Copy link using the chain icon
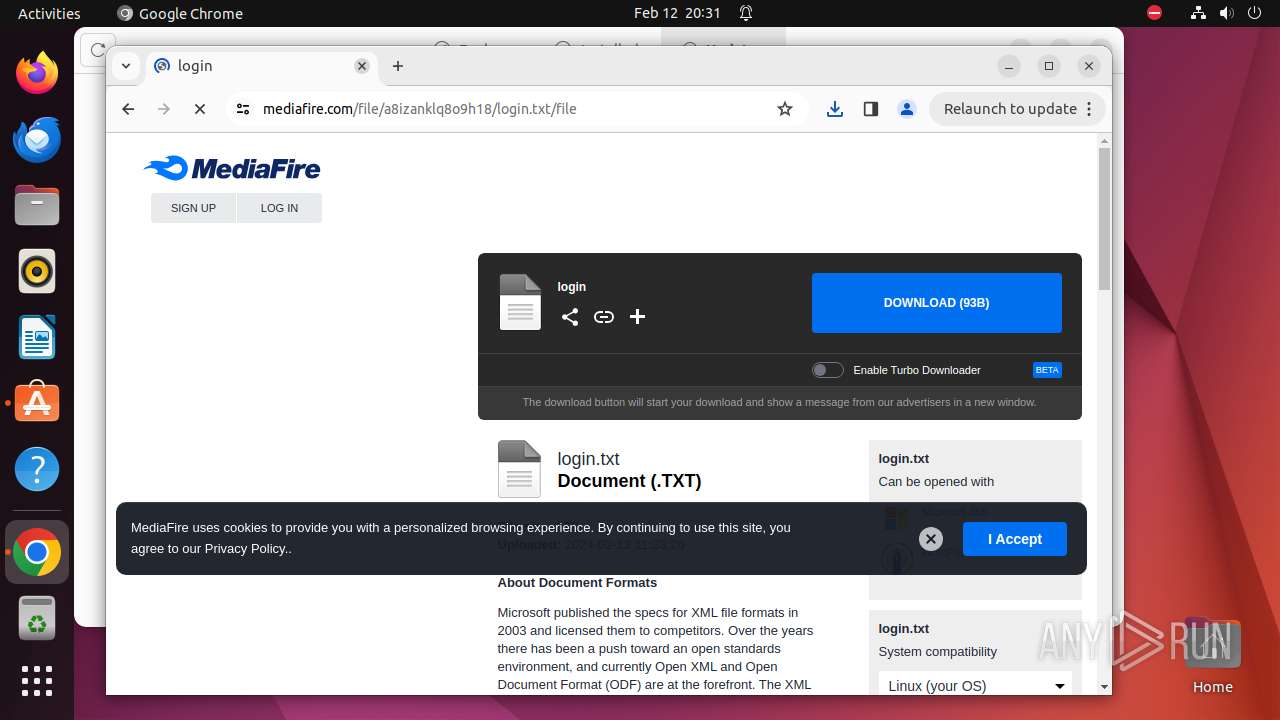1280x720 pixels. tap(604, 317)
